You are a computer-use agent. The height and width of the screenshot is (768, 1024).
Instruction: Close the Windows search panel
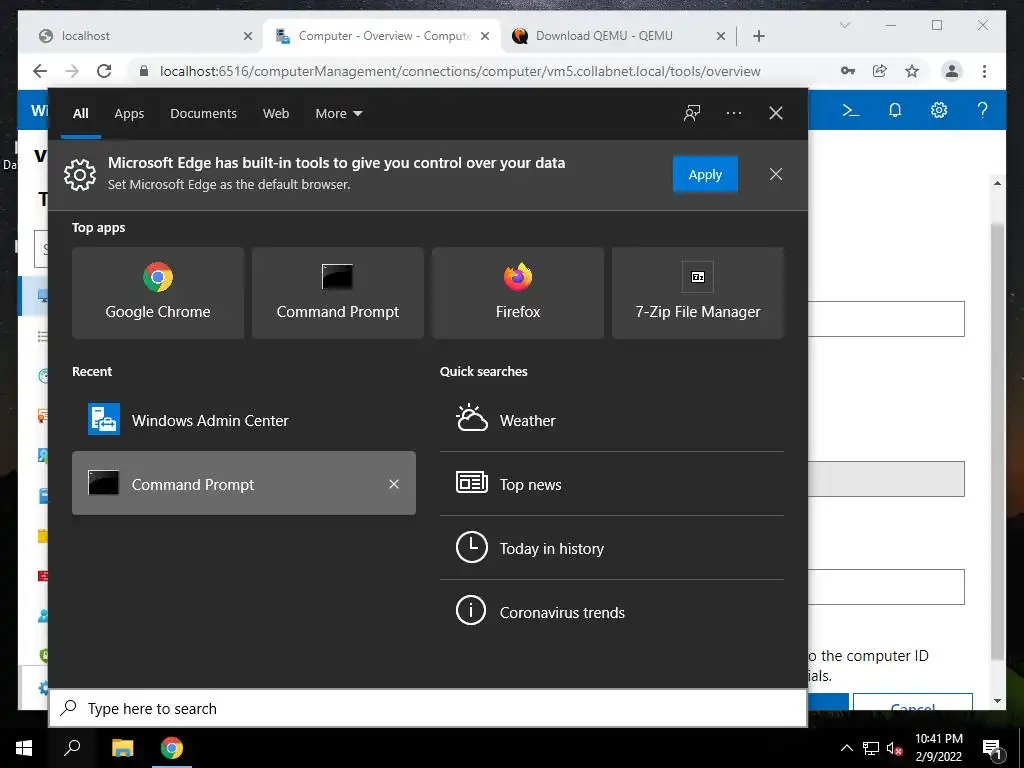[776, 113]
